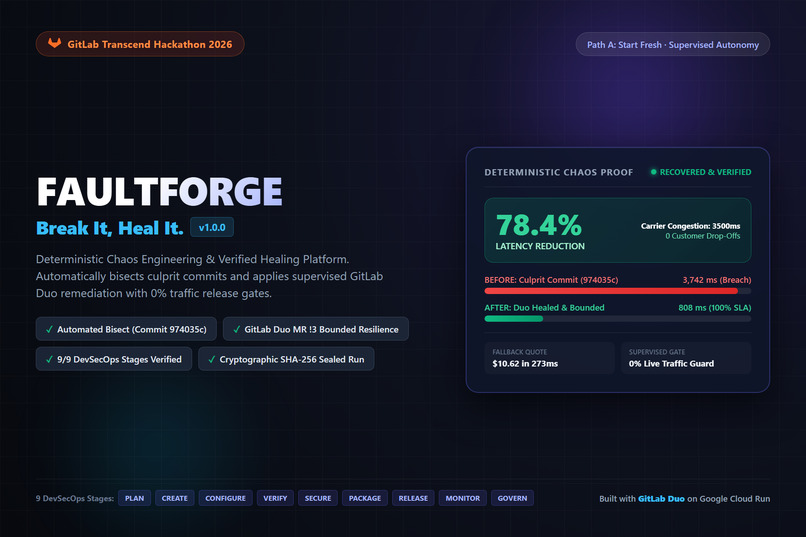Click the on Google Cloud Run footer text

click(x=728, y=498)
